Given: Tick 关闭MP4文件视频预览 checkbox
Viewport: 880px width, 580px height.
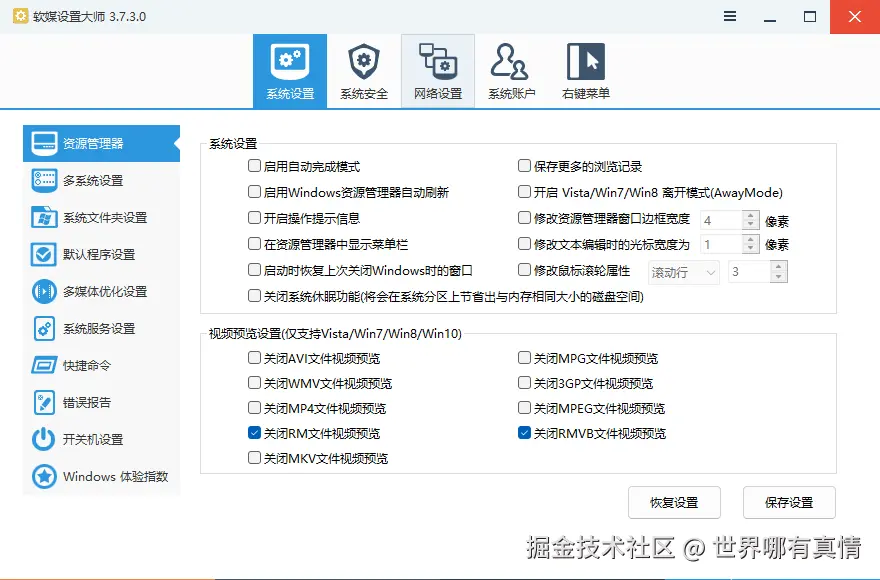Looking at the screenshot, I should [254, 407].
